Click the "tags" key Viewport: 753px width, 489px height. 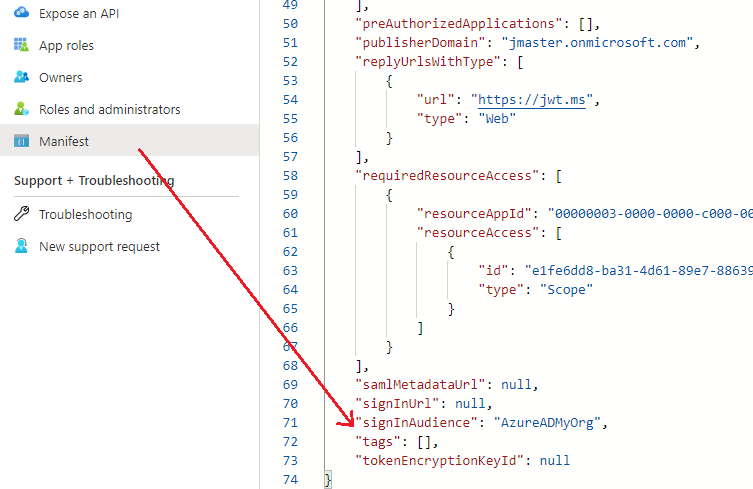(x=377, y=441)
